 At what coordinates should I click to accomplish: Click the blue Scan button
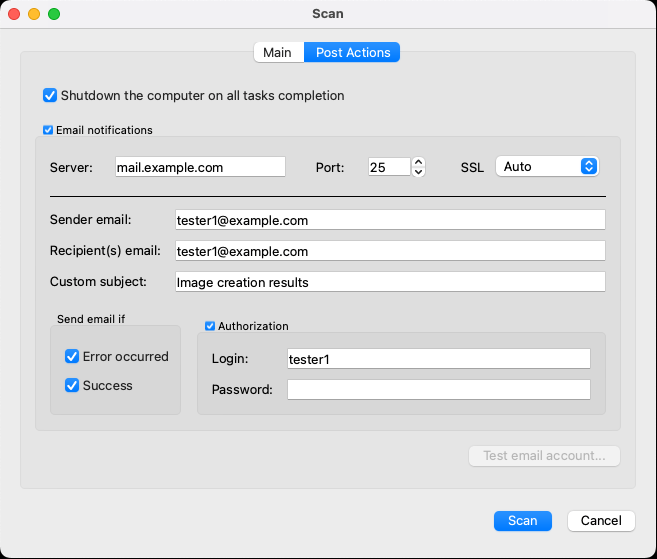pyautogui.click(x=522, y=521)
